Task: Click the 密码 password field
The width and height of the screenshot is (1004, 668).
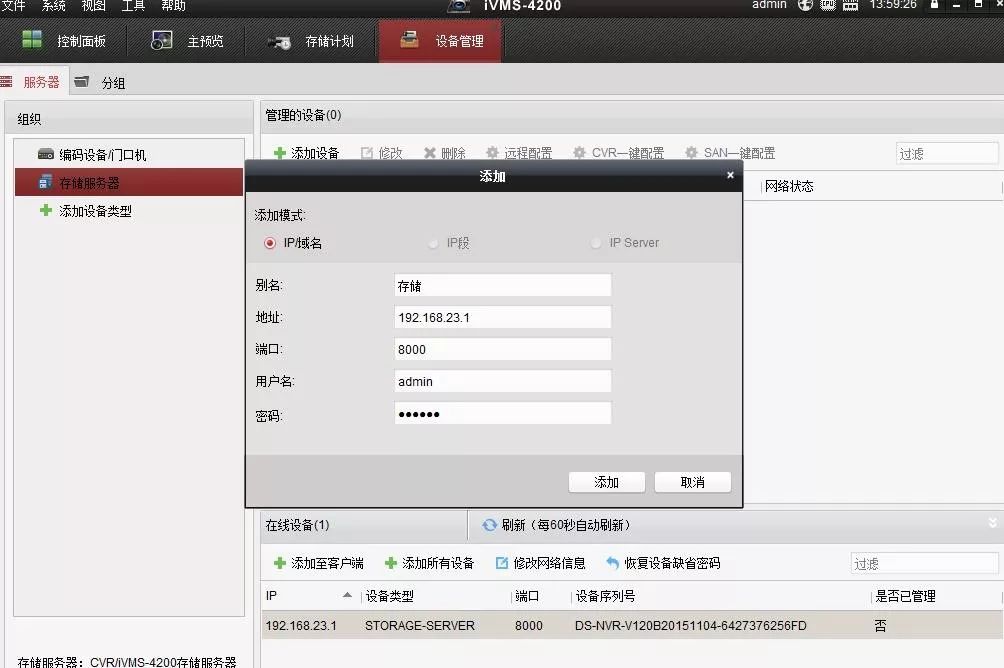Action: [x=503, y=414]
